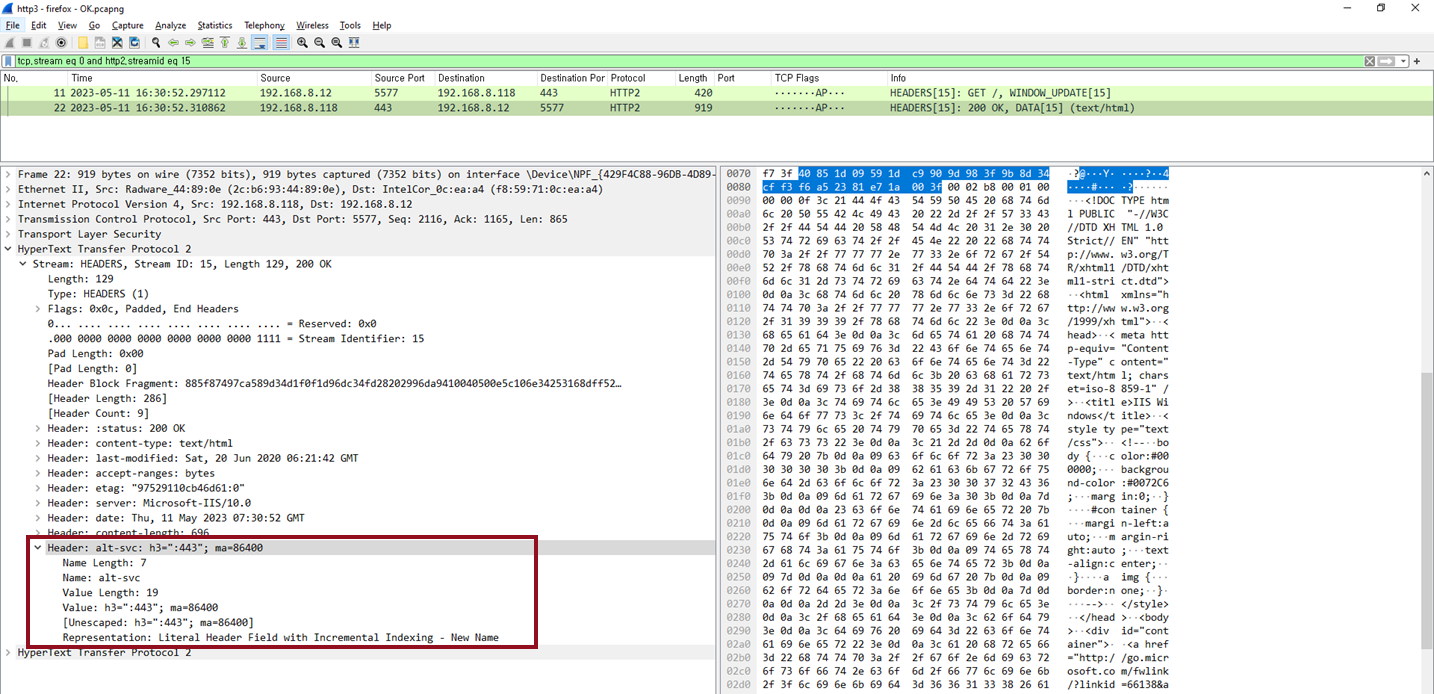Open the View menu
The height and width of the screenshot is (694, 1434).
tap(66, 25)
